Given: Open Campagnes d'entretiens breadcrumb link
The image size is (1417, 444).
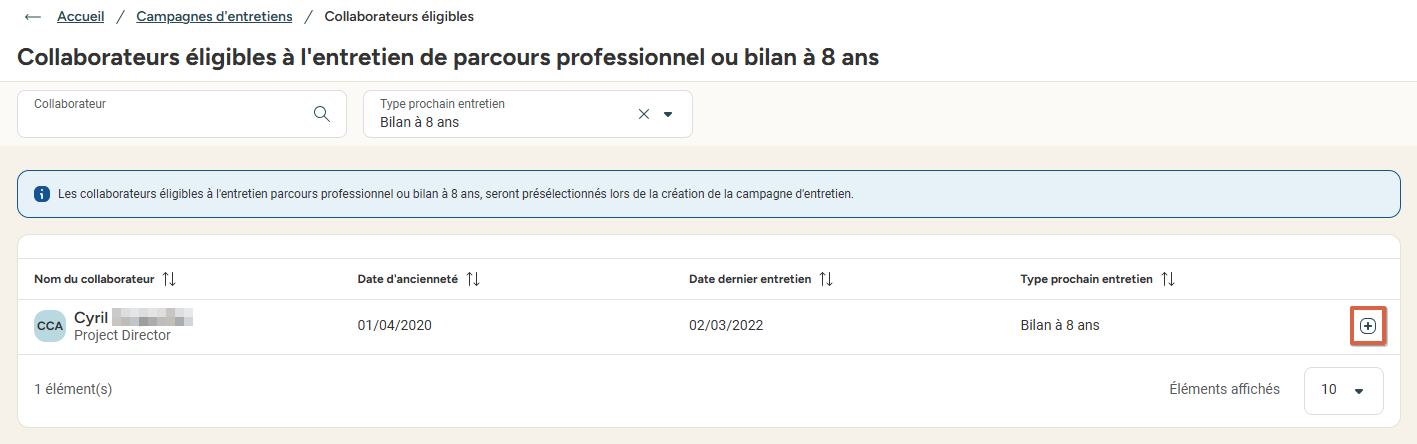Looking at the screenshot, I should (215, 17).
